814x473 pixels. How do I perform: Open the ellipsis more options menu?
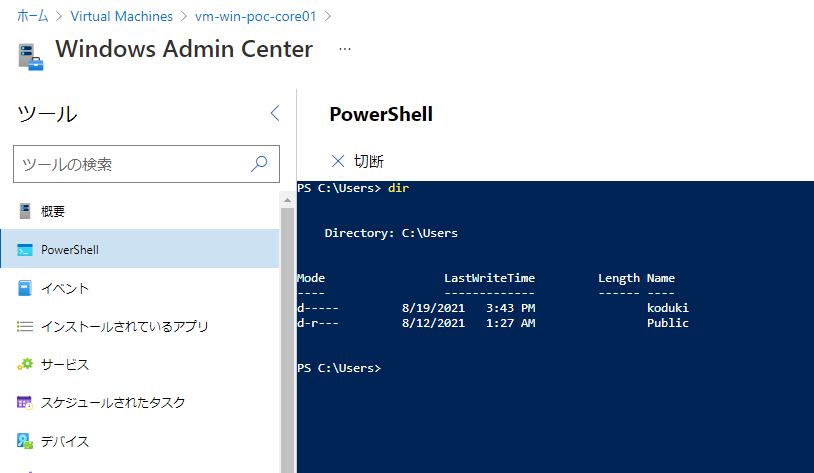[345, 49]
